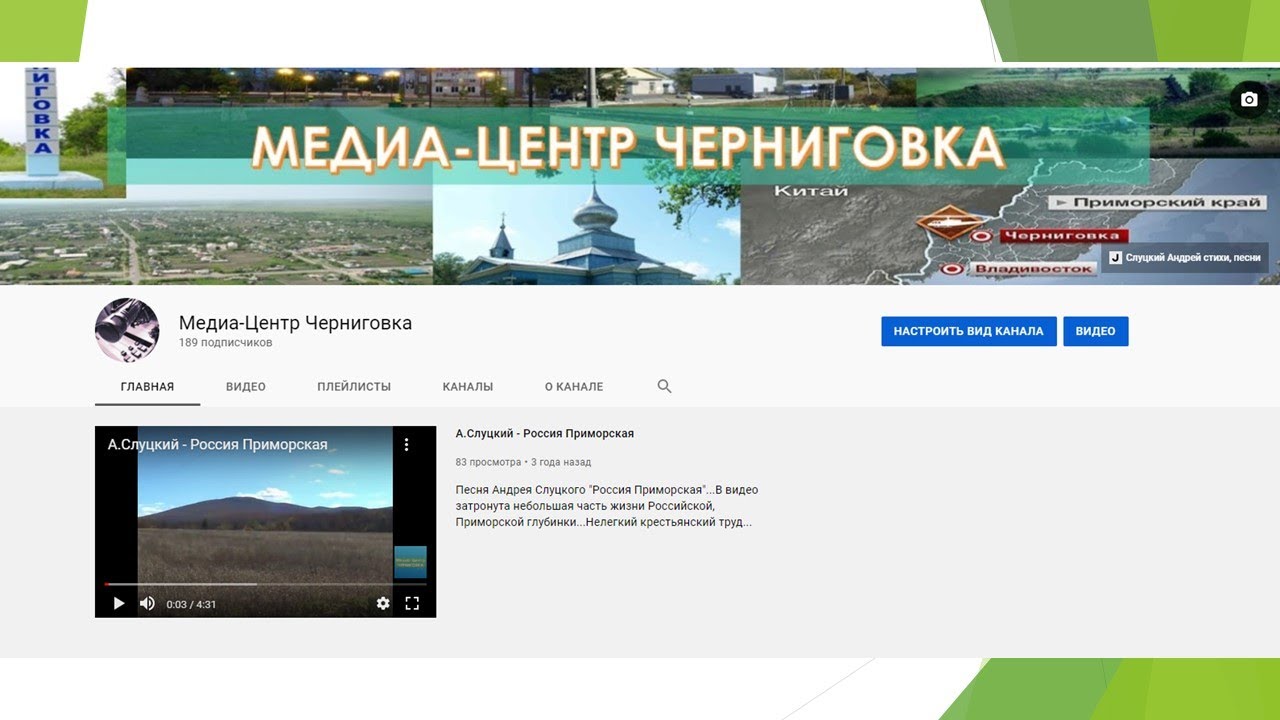Viewport: 1280px width, 720px height.
Task: Open the three-dot menu on video player
Action: [x=406, y=445]
